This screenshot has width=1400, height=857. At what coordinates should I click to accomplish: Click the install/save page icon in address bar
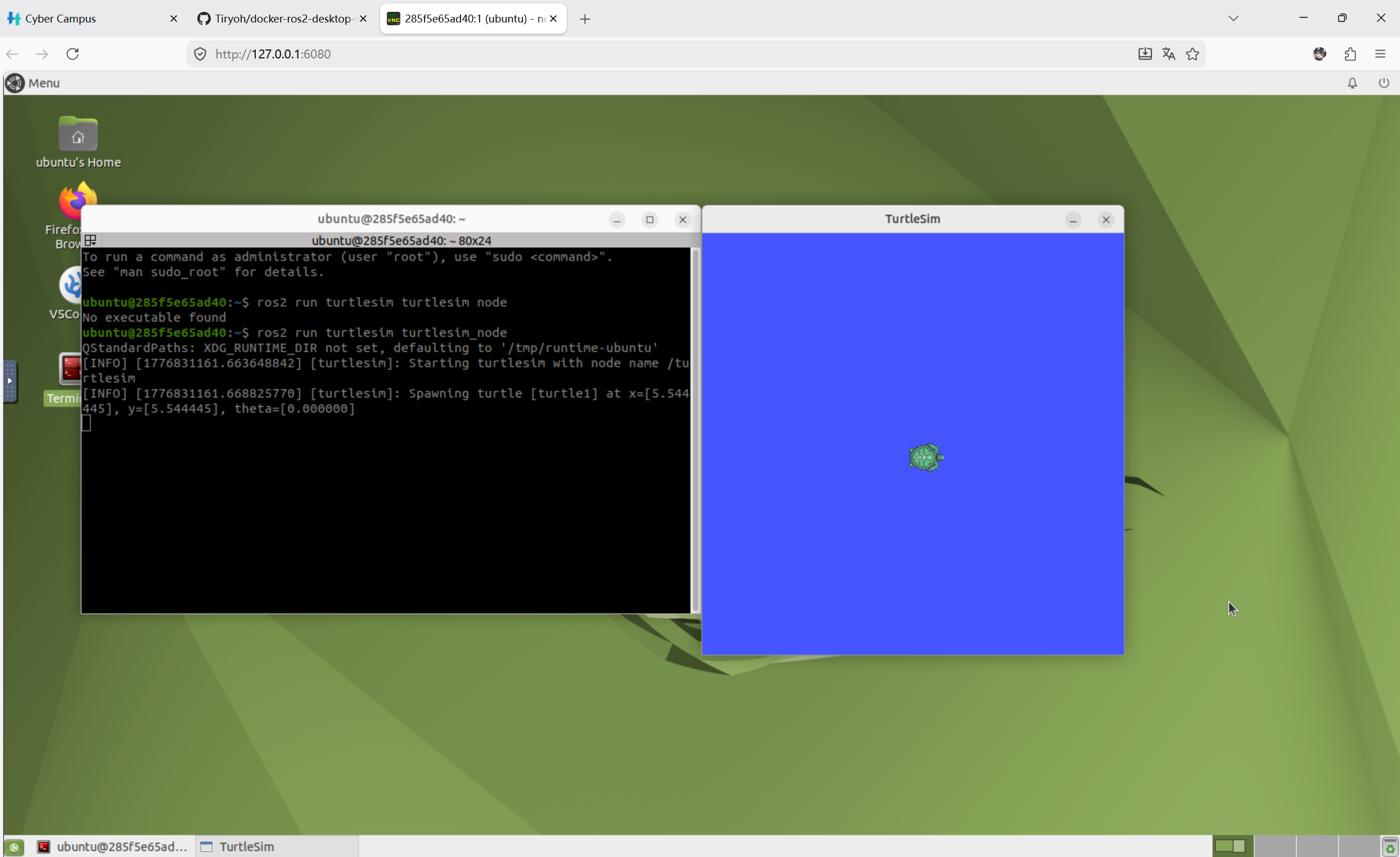[x=1145, y=54]
